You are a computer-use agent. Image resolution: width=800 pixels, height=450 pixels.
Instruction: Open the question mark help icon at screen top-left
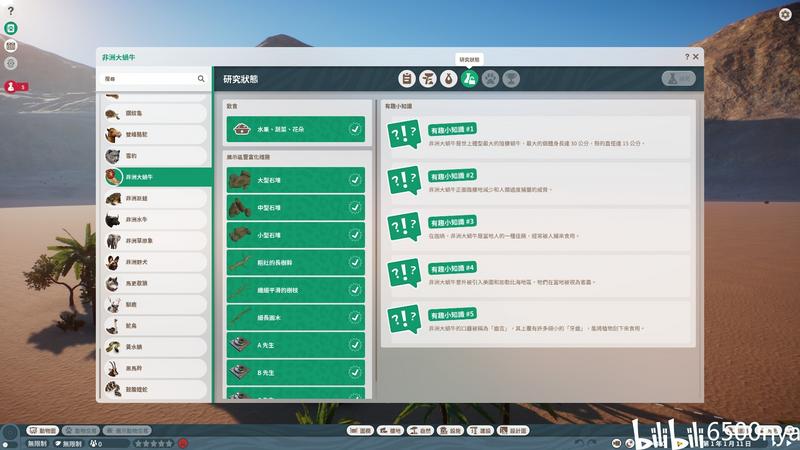point(11,11)
